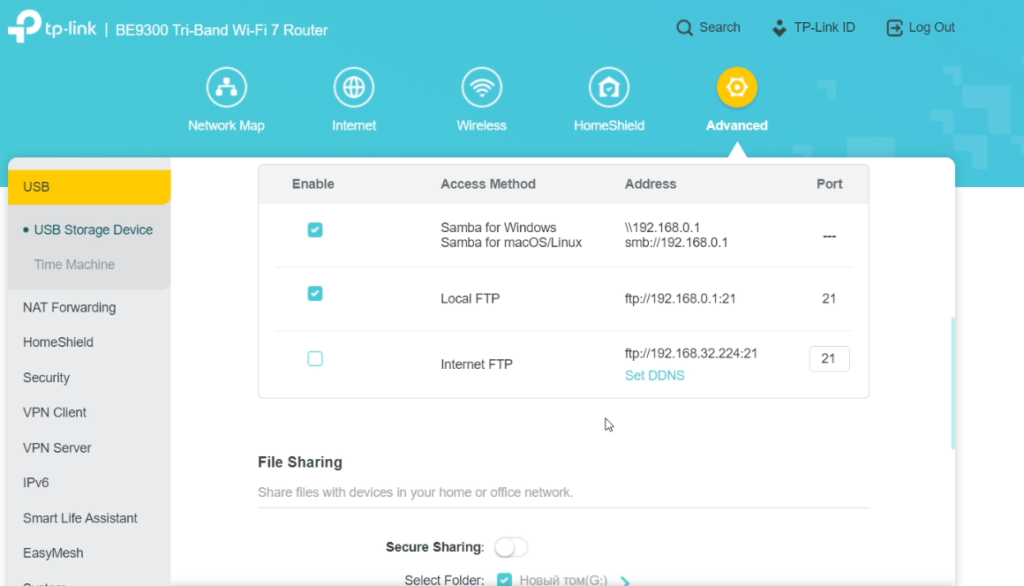Click the Network Map tab label
1024x586 pixels.
(x=227, y=125)
